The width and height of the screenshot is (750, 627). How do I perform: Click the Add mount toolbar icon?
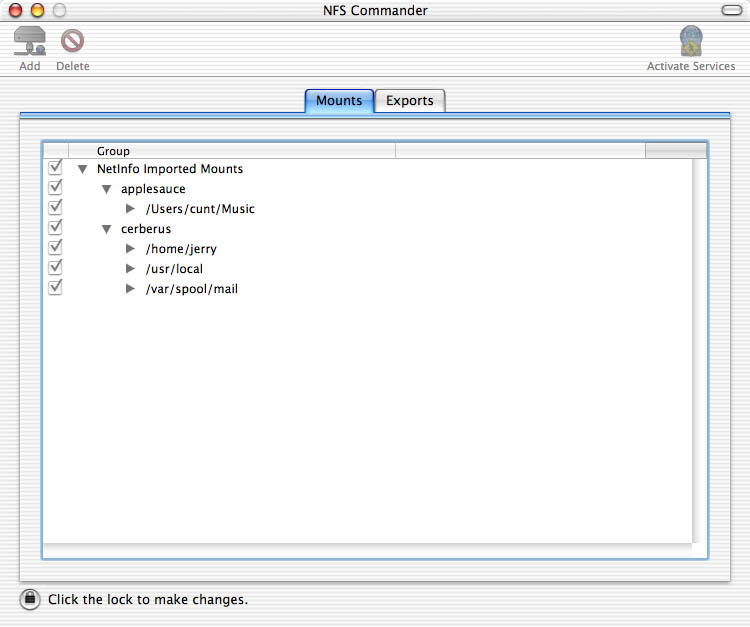point(30,42)
